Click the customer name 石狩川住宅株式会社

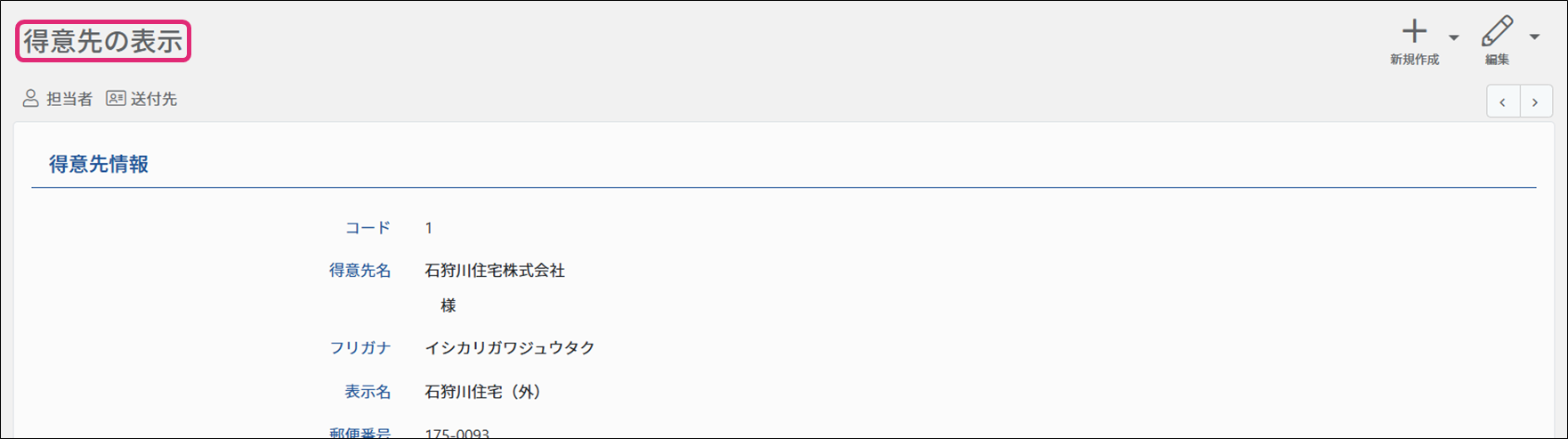495,271
